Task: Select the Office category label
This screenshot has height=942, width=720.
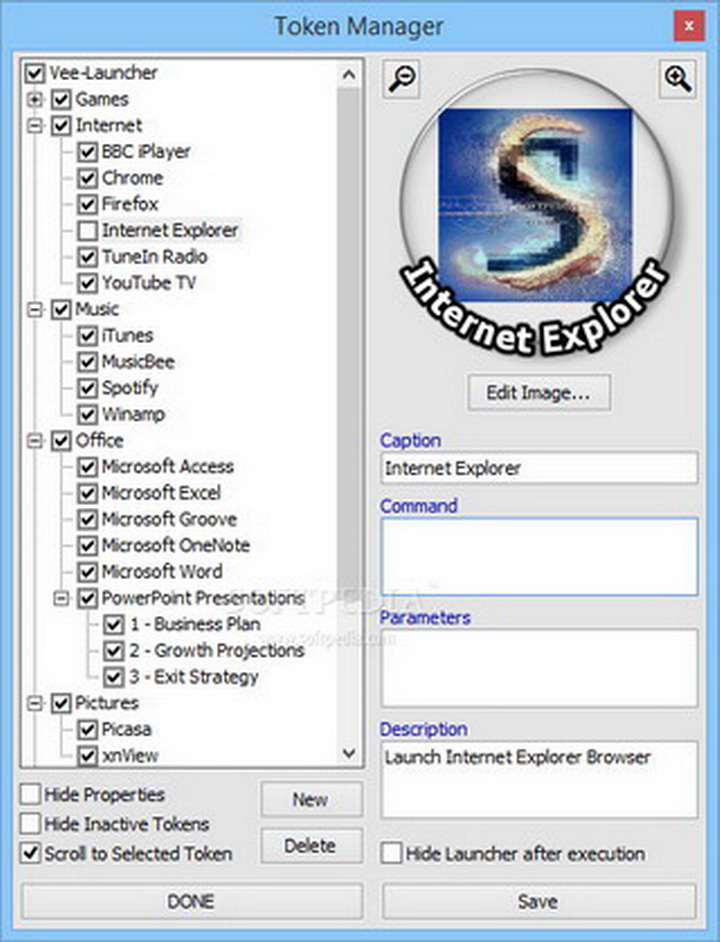Action: pos(99,441)
